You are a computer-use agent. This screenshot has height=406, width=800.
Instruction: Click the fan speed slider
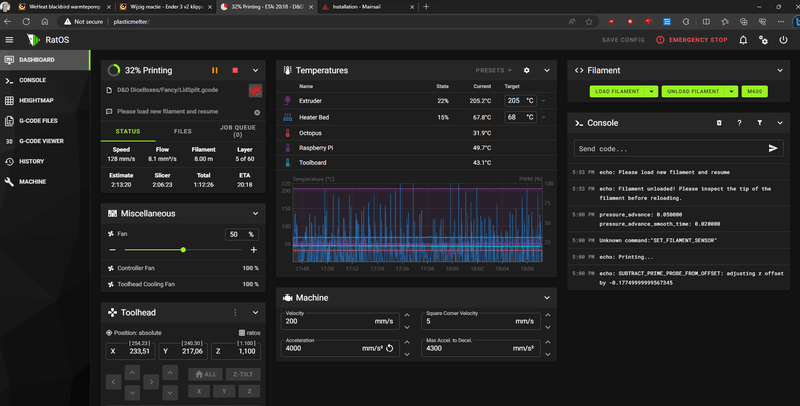183,250
